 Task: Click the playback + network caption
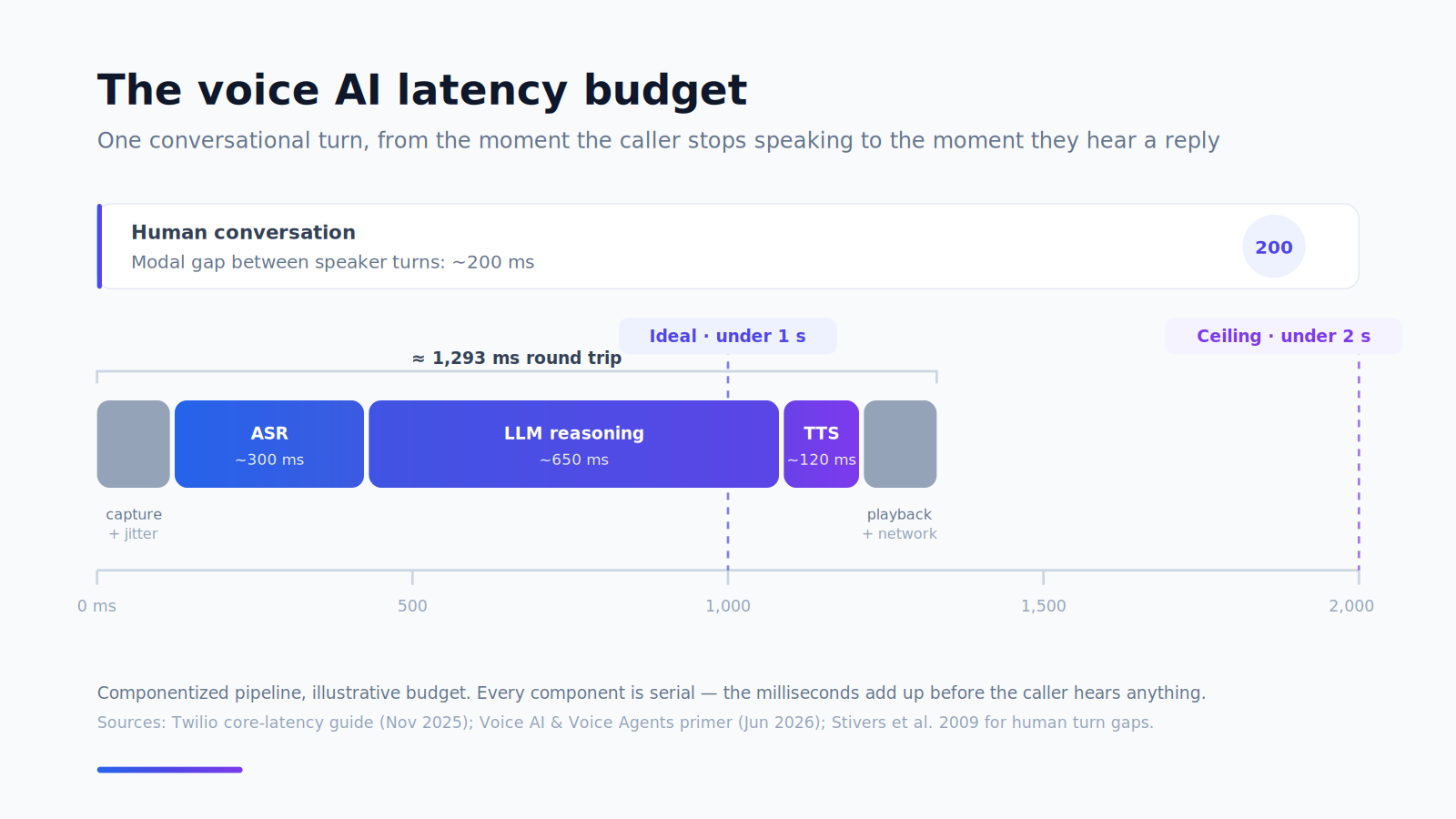coord(899,524)
